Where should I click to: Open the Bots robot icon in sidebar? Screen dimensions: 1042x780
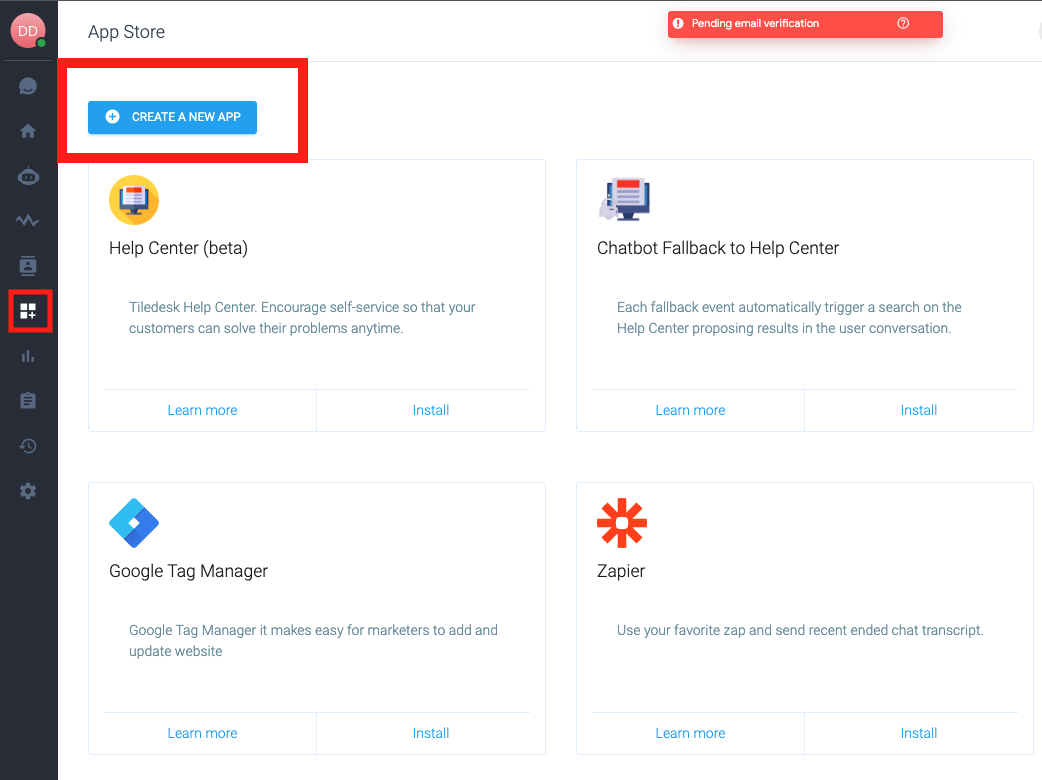[28, 177]
